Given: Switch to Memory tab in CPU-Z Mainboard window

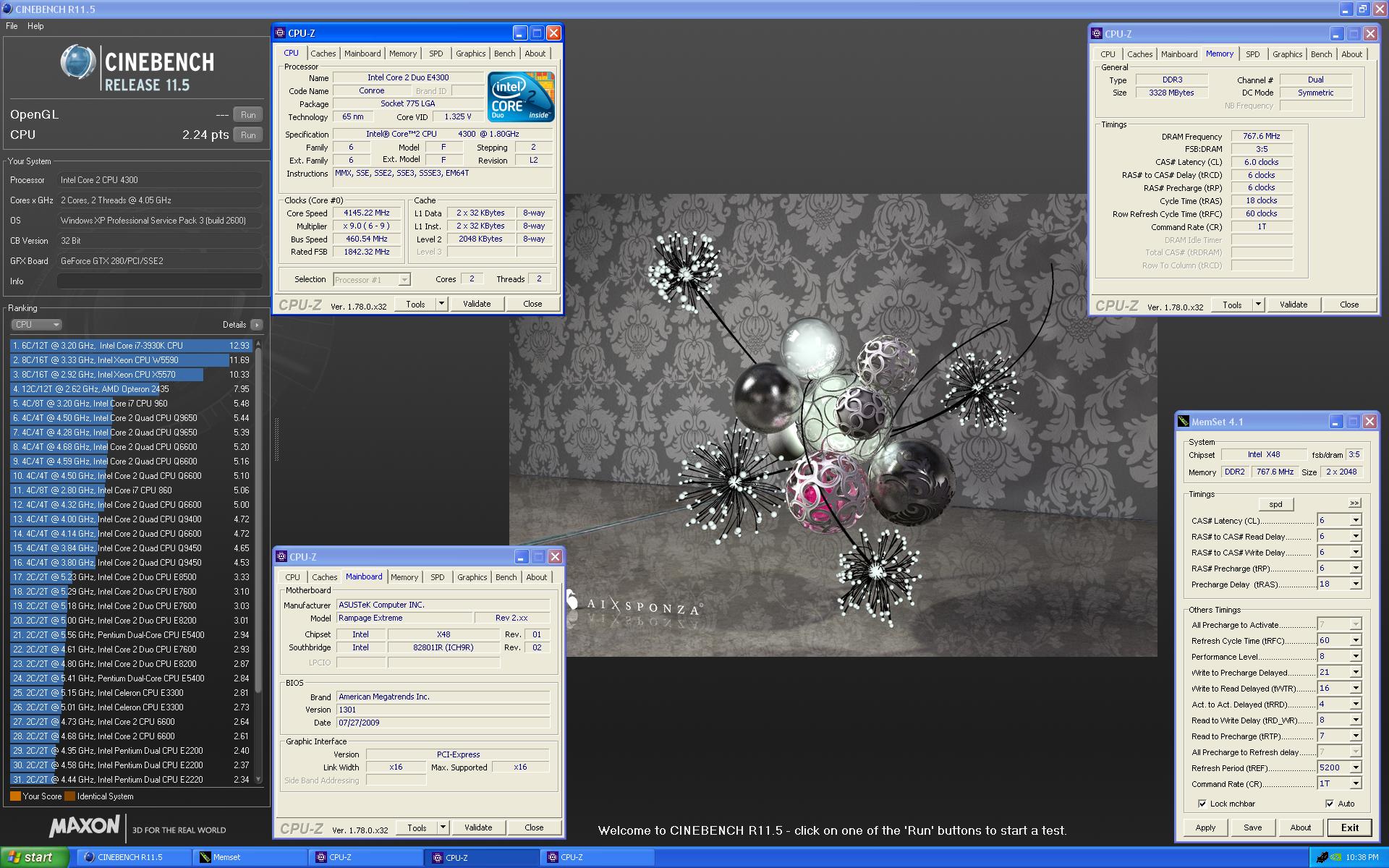Looking at the screenshot, I should point(404,577).
